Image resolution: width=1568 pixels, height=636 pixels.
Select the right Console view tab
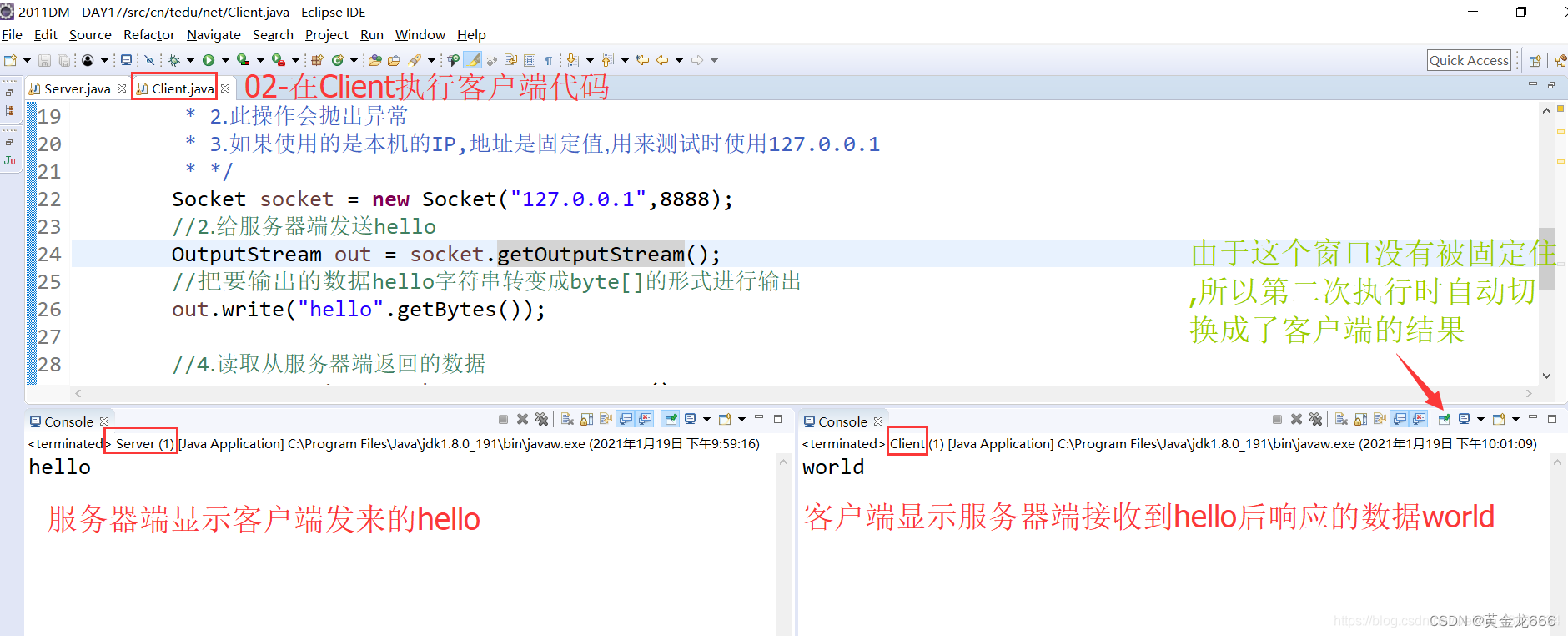click(842, 421)
